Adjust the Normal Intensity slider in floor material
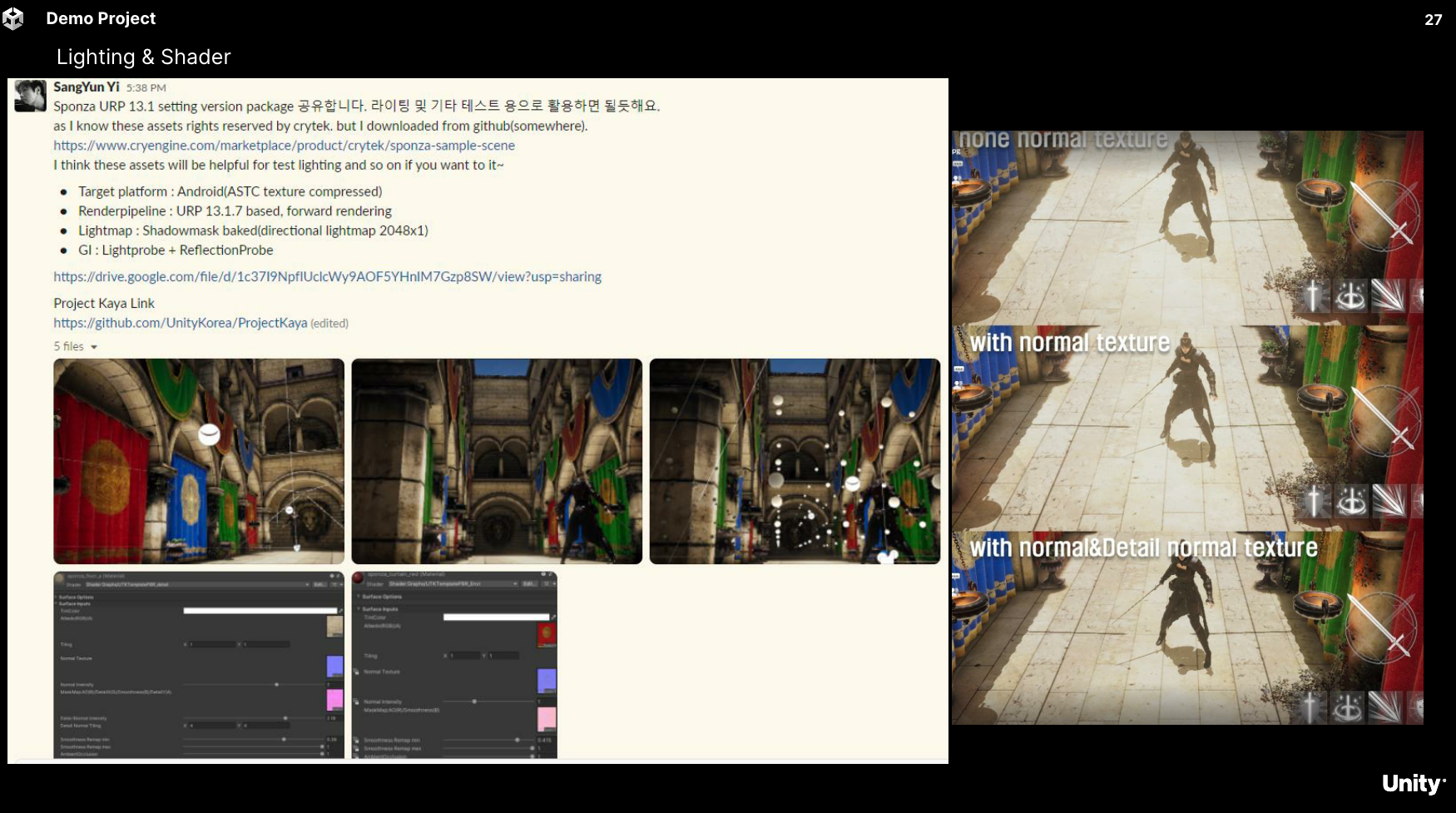1456x813 pixels. point(253,685)
